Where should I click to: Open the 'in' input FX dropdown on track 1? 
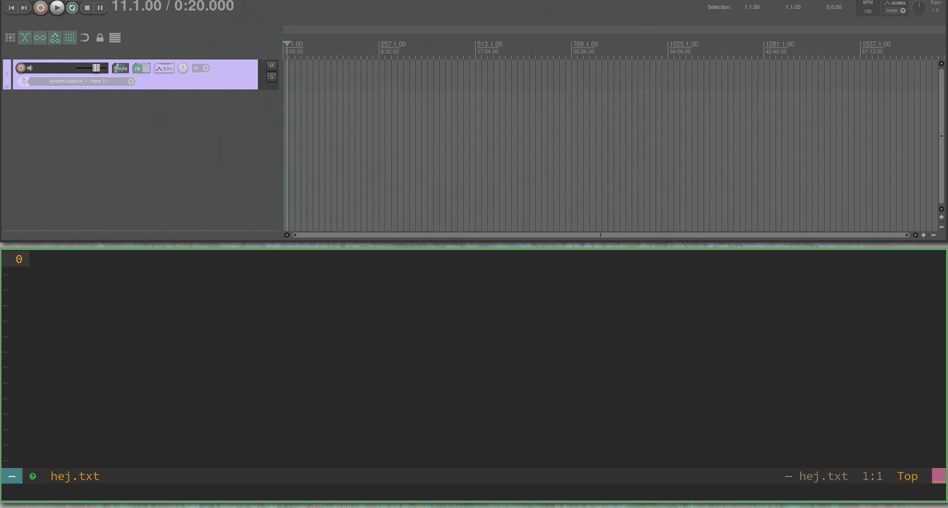201,68
